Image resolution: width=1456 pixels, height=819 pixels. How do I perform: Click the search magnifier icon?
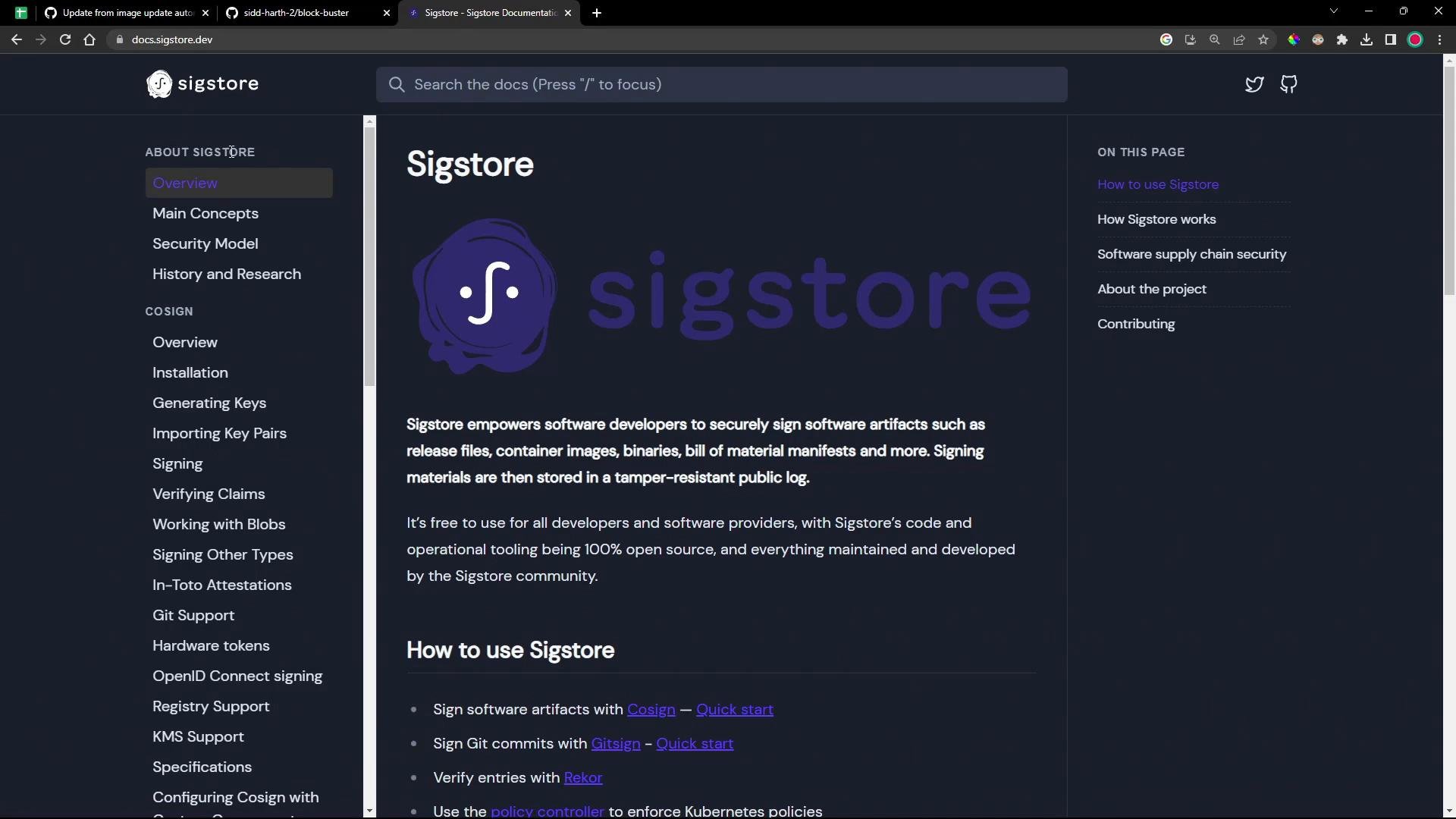[x=397, y=85]
